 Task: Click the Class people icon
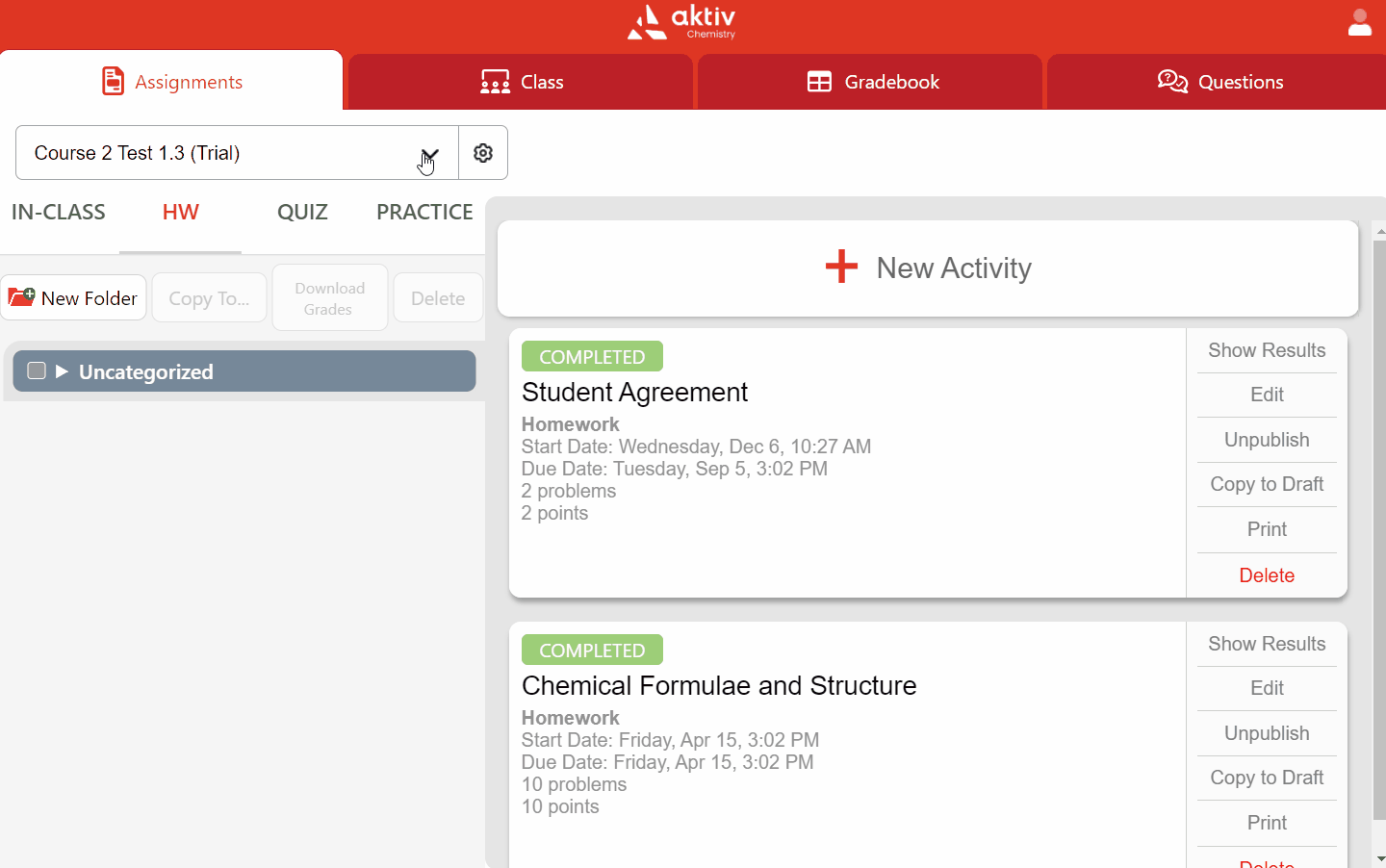click(494, 82)
